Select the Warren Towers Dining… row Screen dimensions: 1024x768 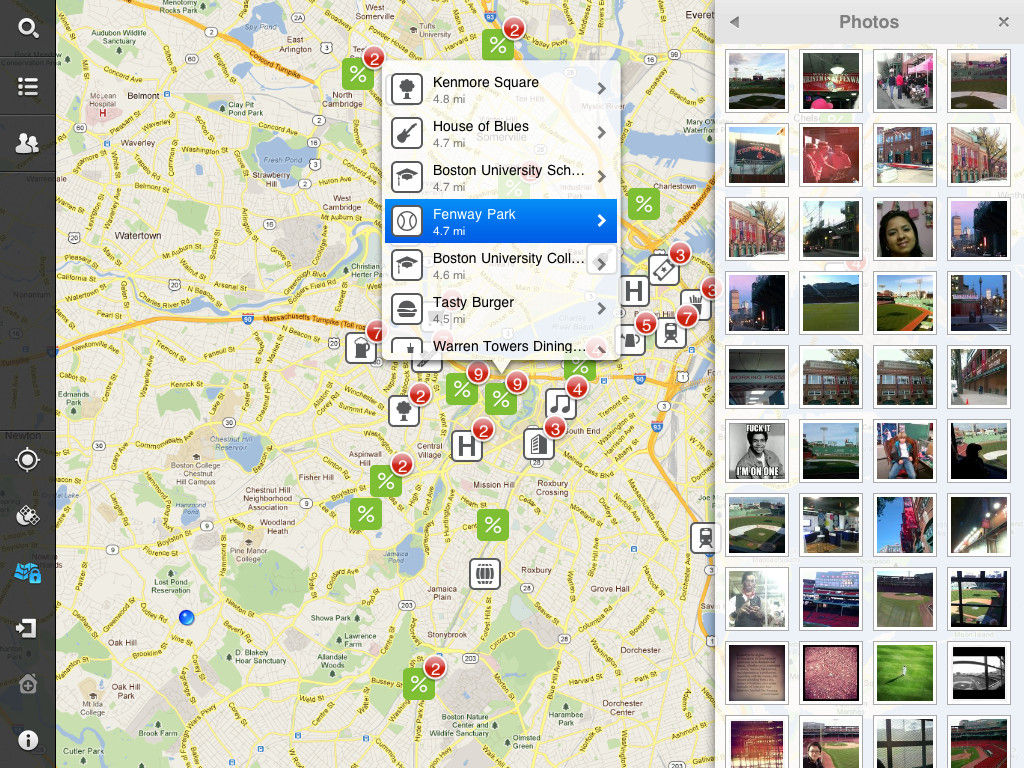[x=501, y=344]
